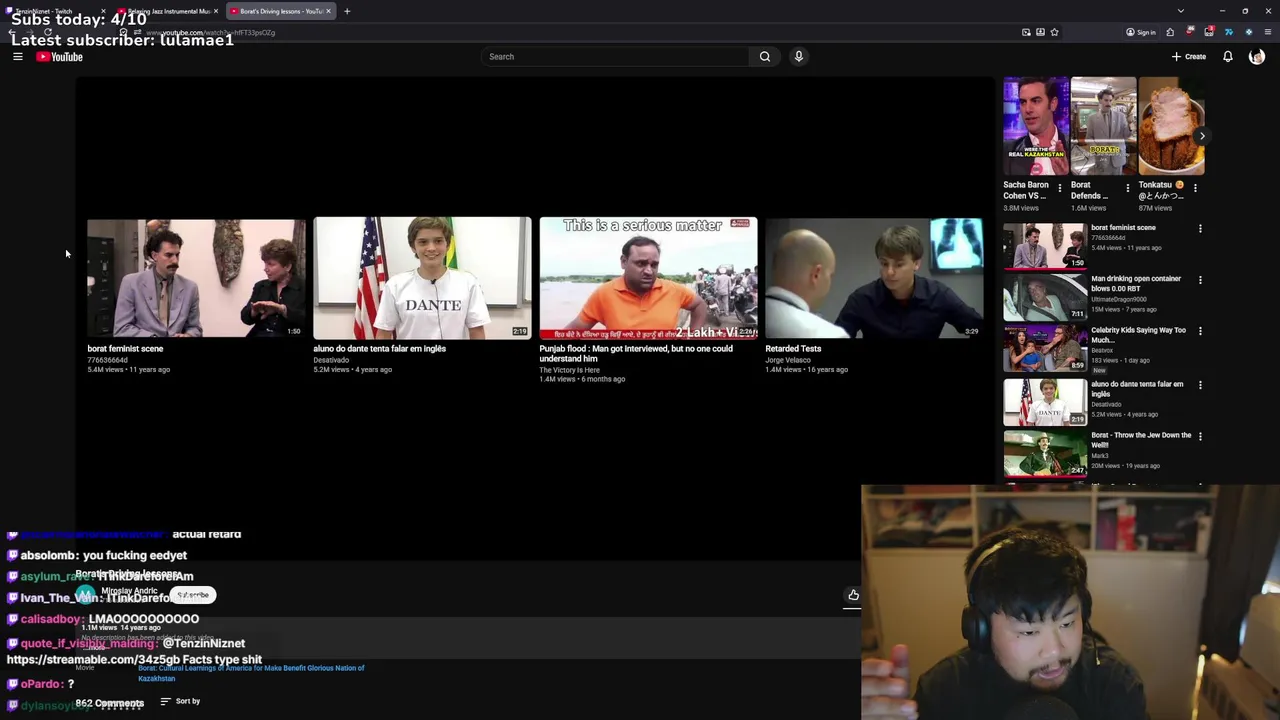Play endscreen video 'borat feminist scene'

(x=196, y=278)
